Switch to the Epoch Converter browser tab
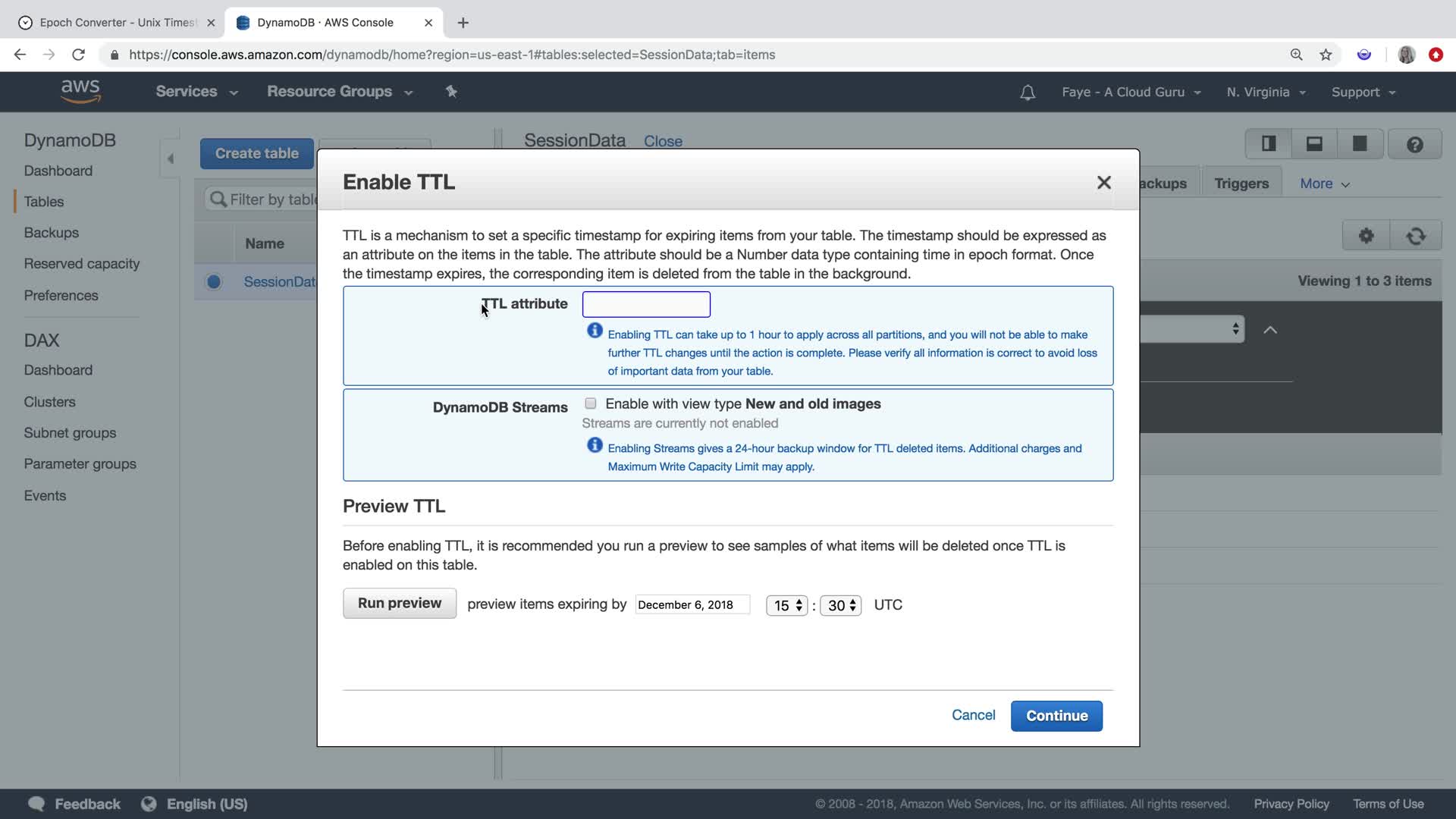The image size is (1456, 819). coord(118,23)
